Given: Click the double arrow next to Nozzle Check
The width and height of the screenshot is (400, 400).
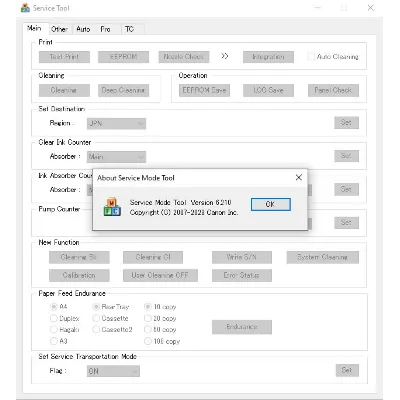Looking at the screenshot, I should coord(225,56).
